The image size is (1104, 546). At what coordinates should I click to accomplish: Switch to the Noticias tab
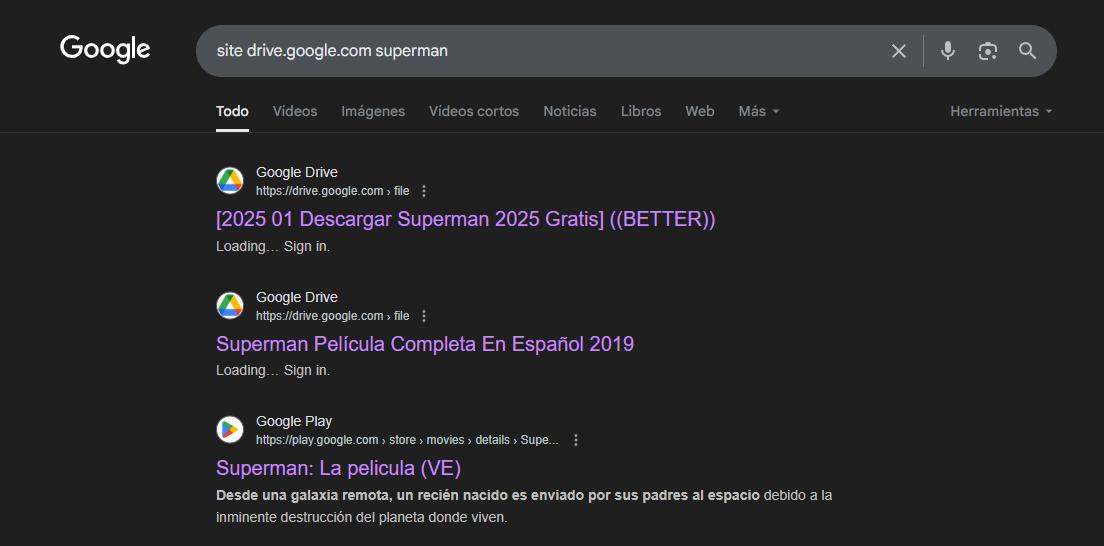point(570,111)
